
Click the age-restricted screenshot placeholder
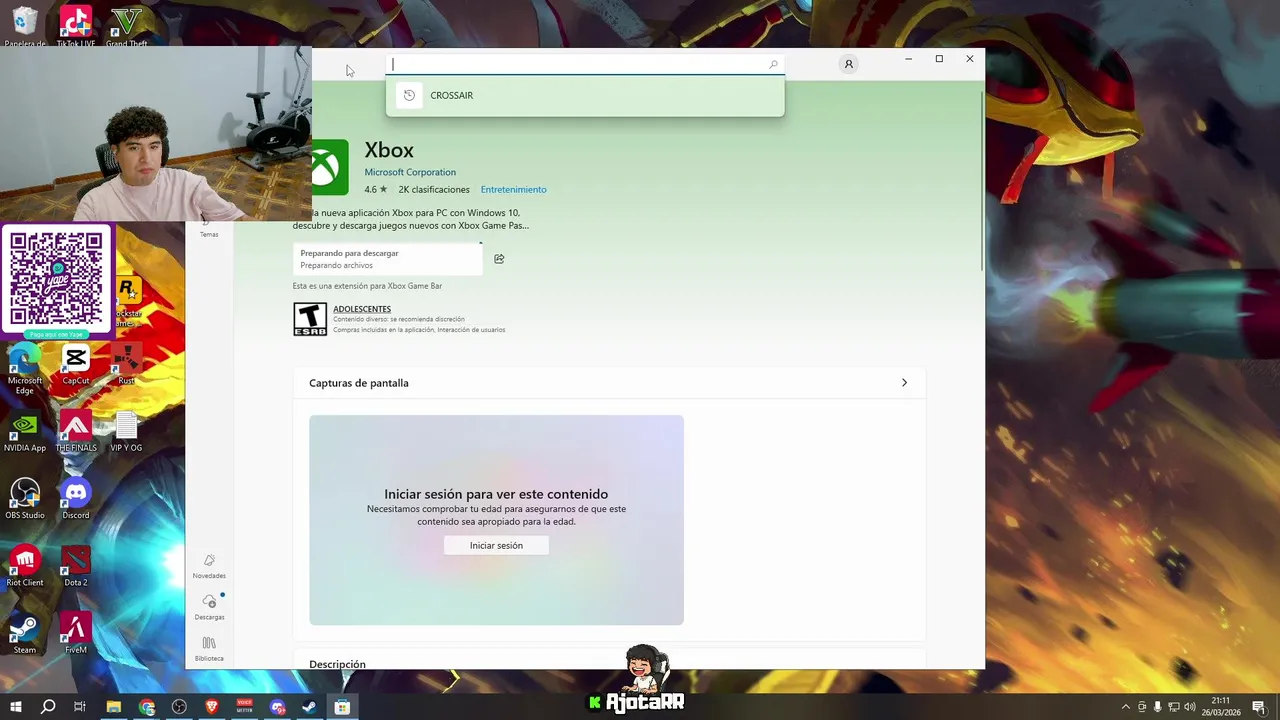(496, 520)
